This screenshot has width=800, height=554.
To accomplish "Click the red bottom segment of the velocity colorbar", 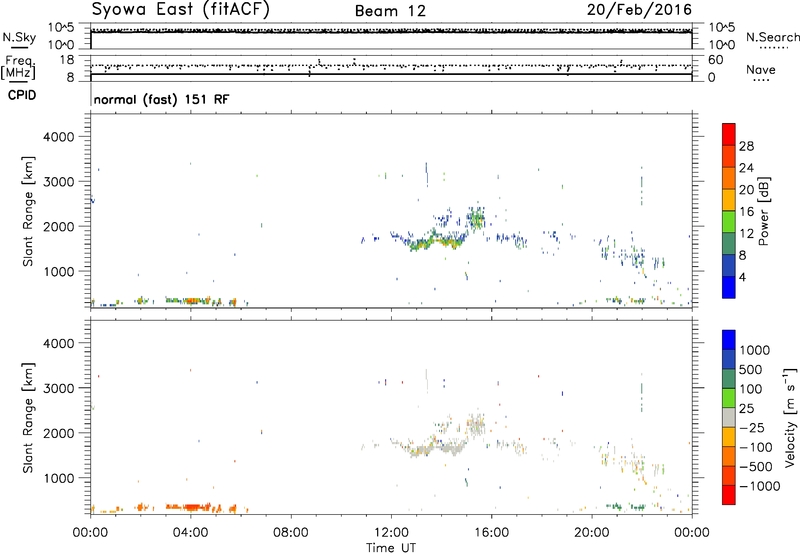I will coord(729,495).
